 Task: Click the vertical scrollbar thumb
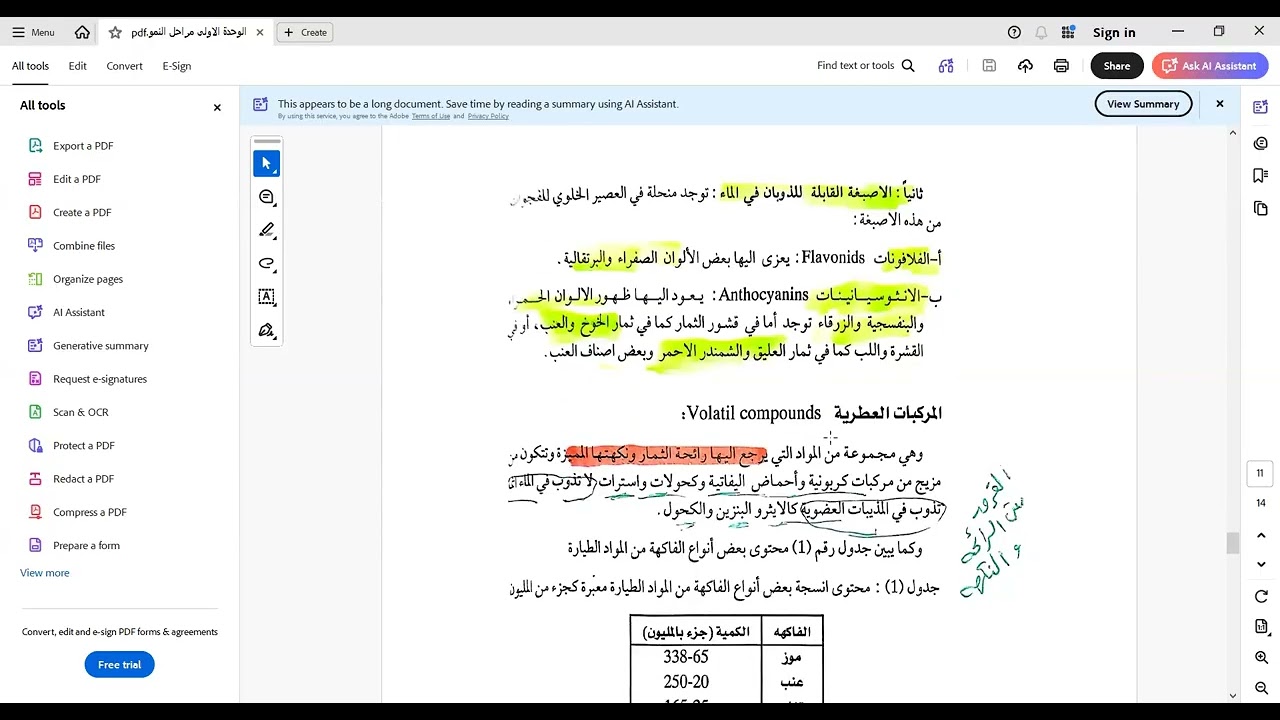(x=1232, y=543)
